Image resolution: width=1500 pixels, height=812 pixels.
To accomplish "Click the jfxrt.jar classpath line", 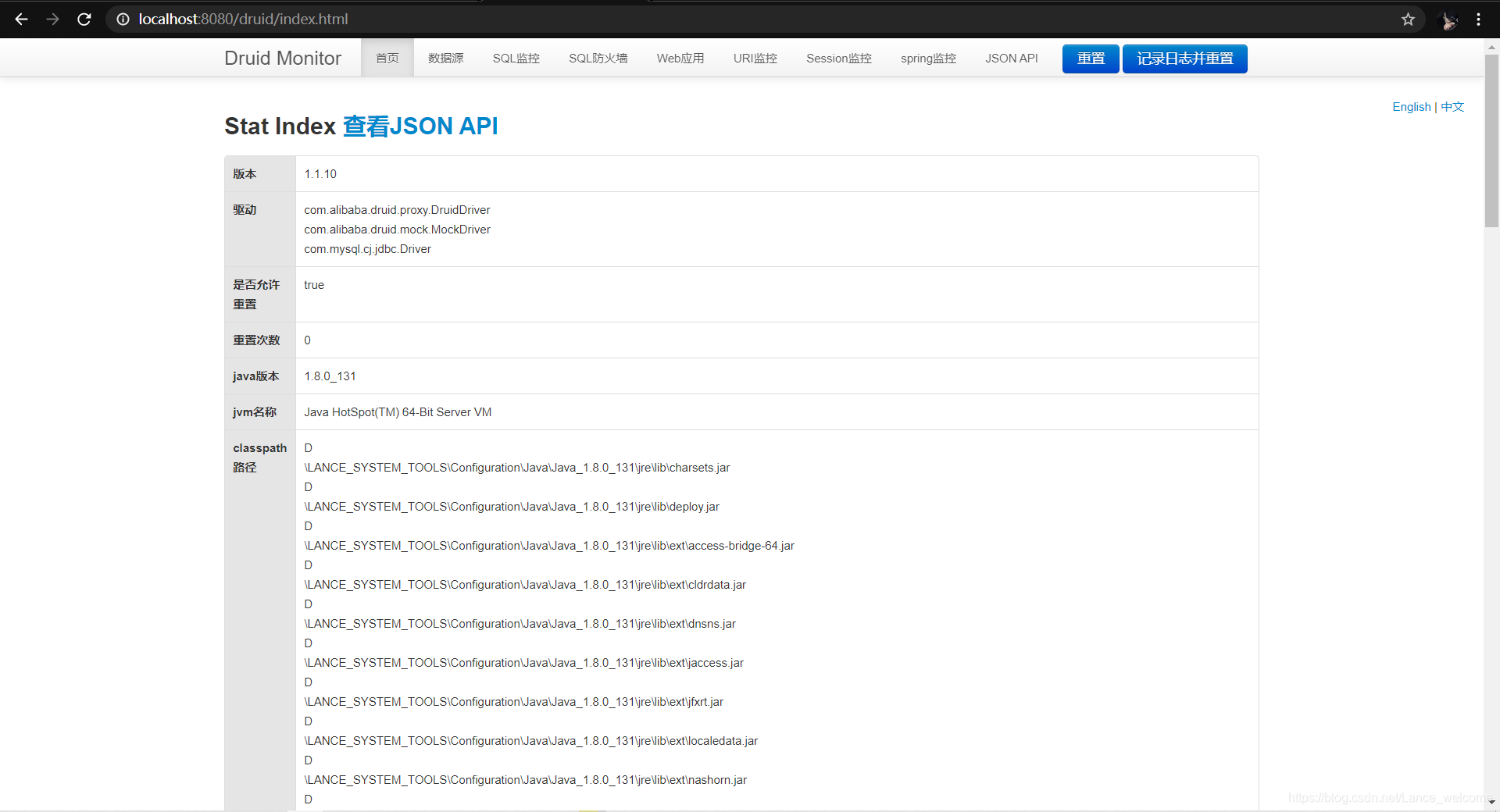I will (x=513, y=702).
